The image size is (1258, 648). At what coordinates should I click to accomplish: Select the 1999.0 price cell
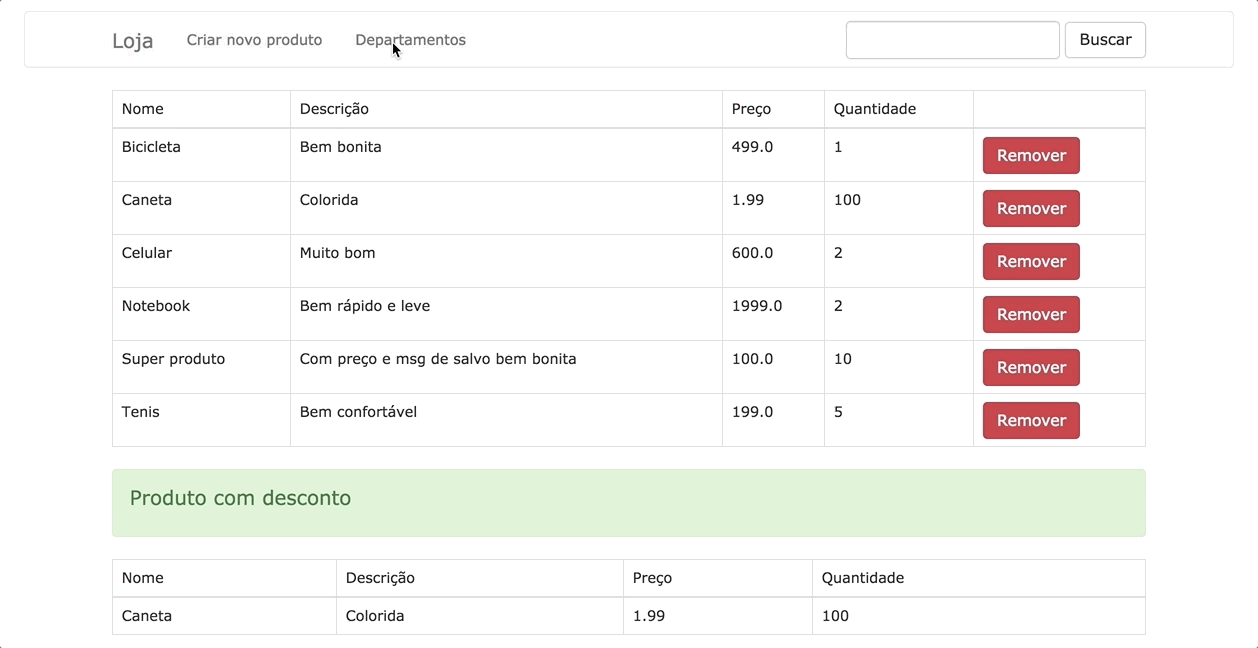(757, 306)
